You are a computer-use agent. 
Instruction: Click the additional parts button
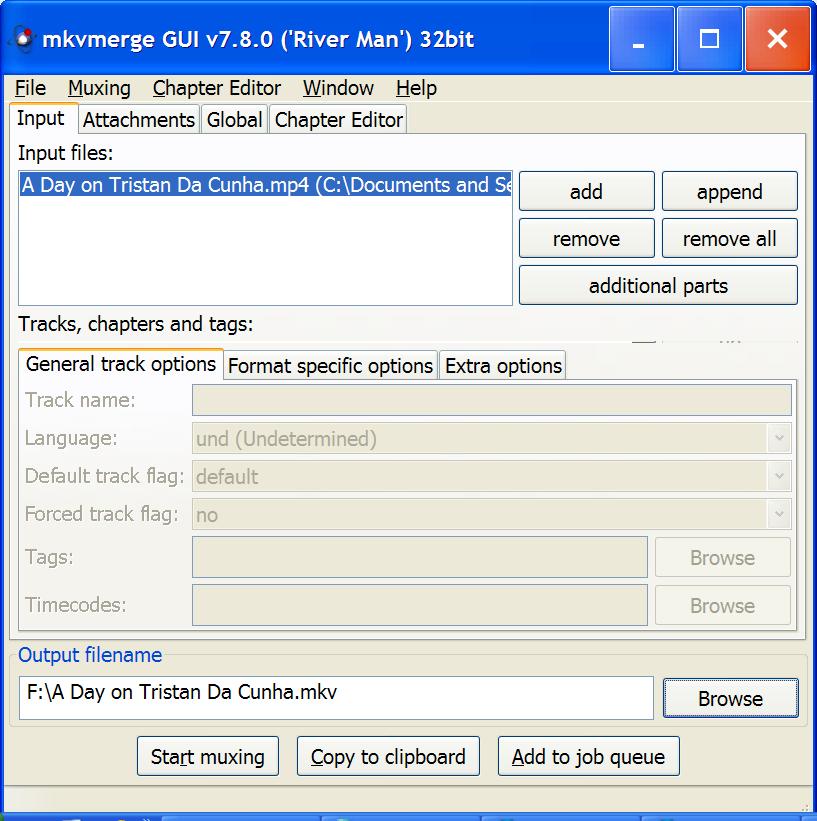click(658, 285)
